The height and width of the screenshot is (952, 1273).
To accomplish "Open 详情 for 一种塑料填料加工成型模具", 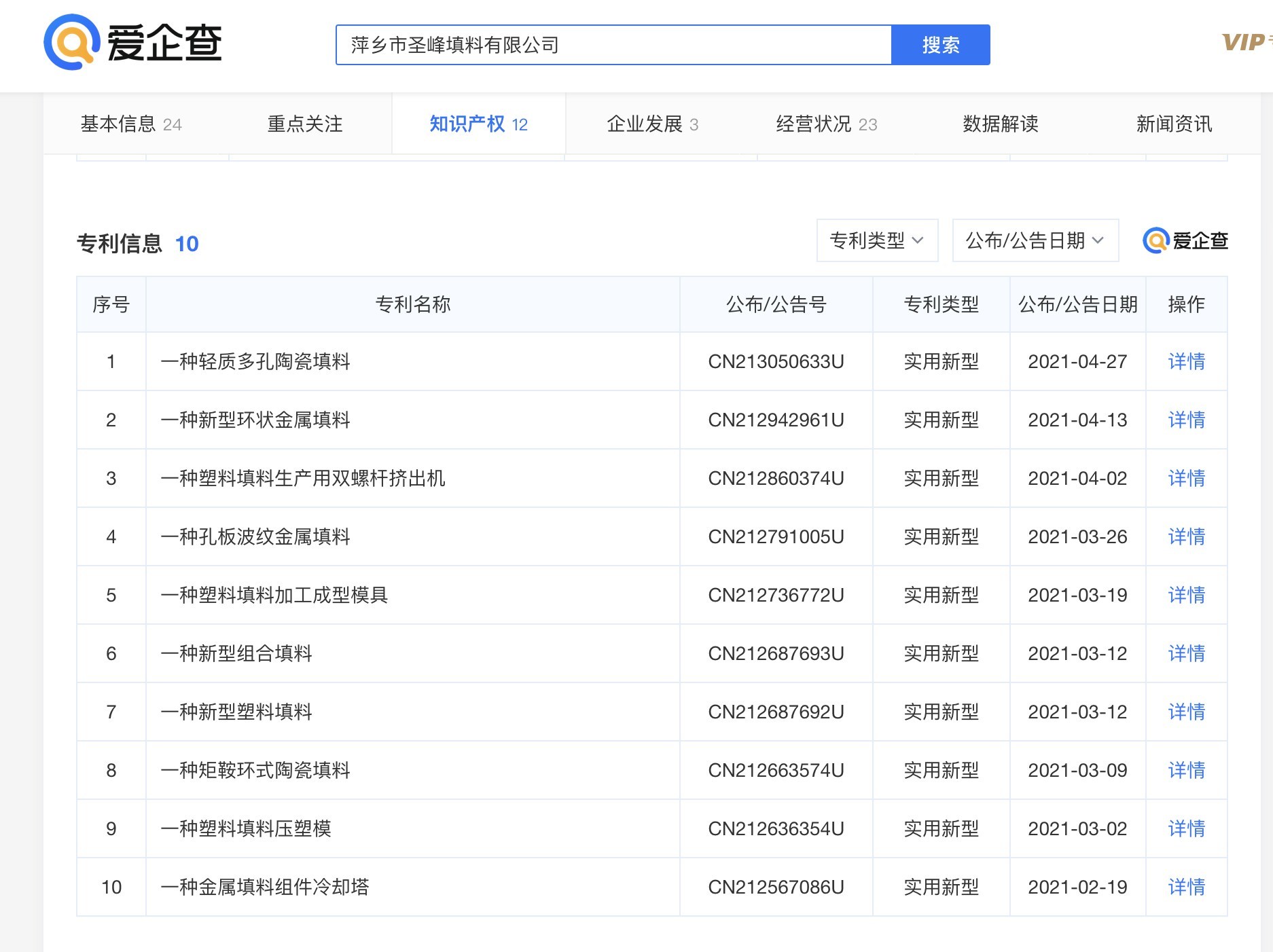I will pos(1186,595).
